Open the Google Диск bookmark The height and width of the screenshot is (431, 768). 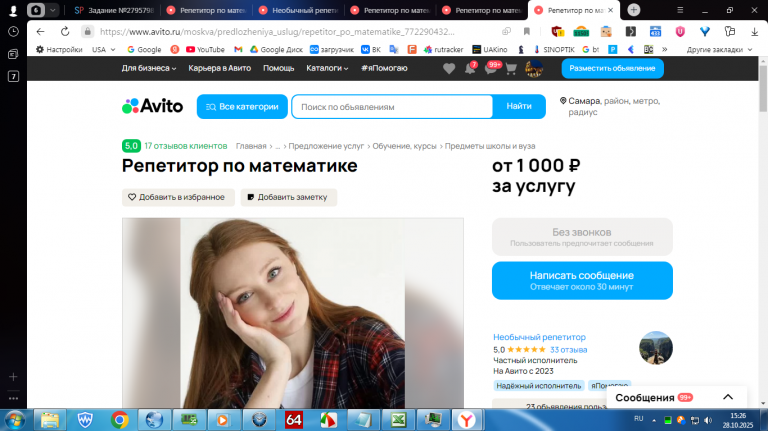pos(276,49)
